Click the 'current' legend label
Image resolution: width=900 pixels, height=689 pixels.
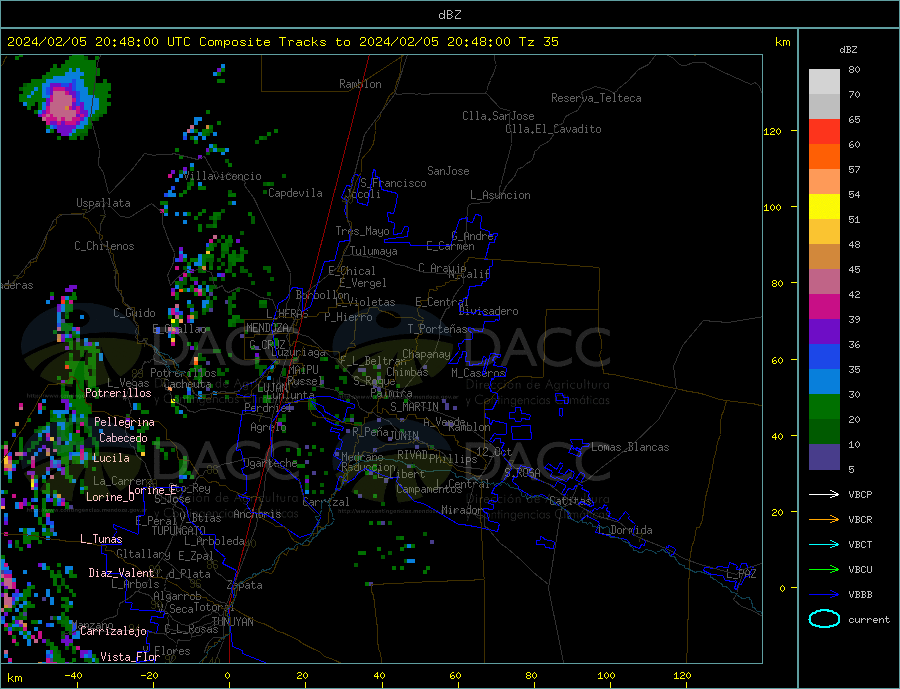point(869,620)
